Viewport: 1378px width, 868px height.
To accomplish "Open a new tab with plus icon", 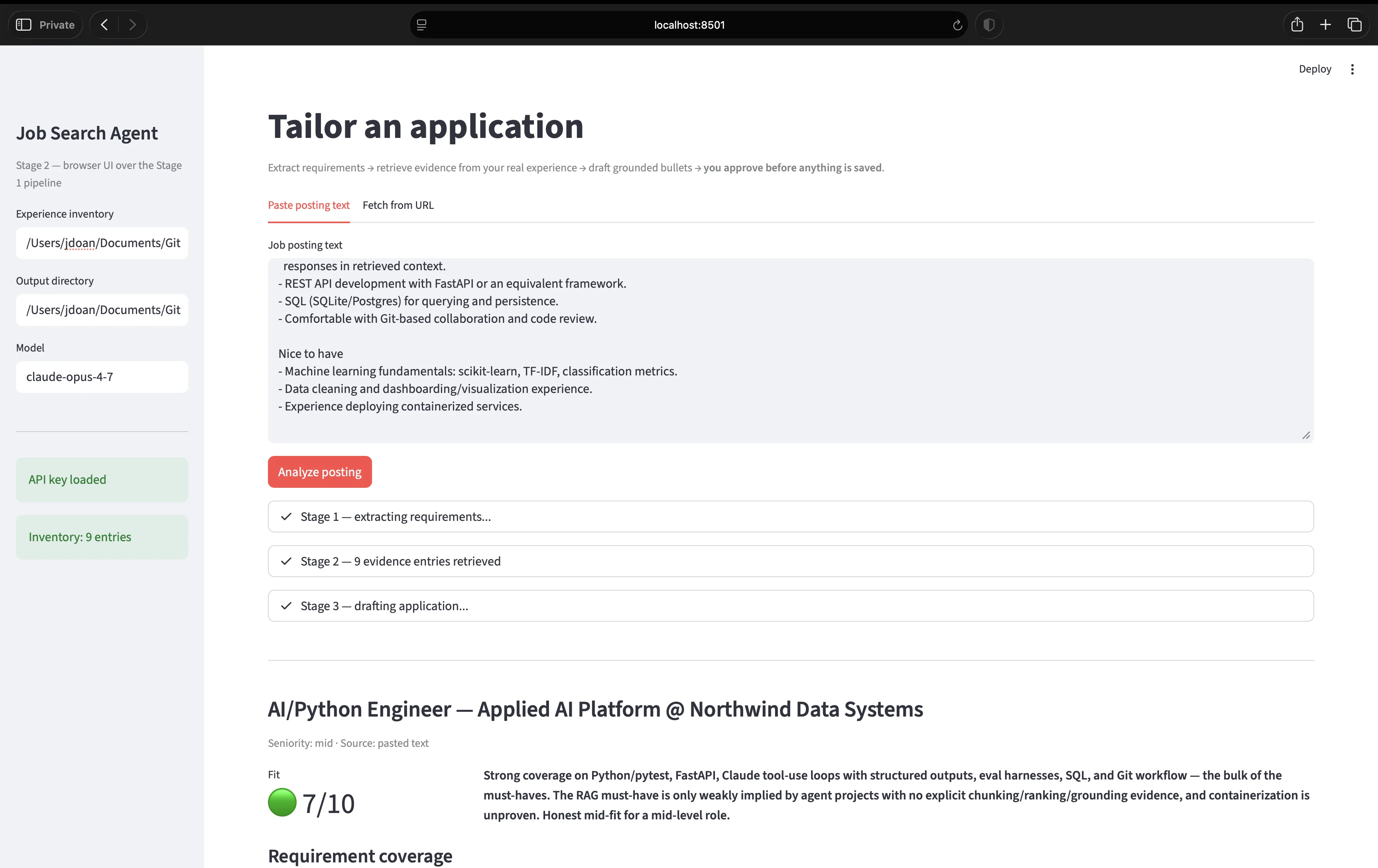I will [x=1325, y=25].
